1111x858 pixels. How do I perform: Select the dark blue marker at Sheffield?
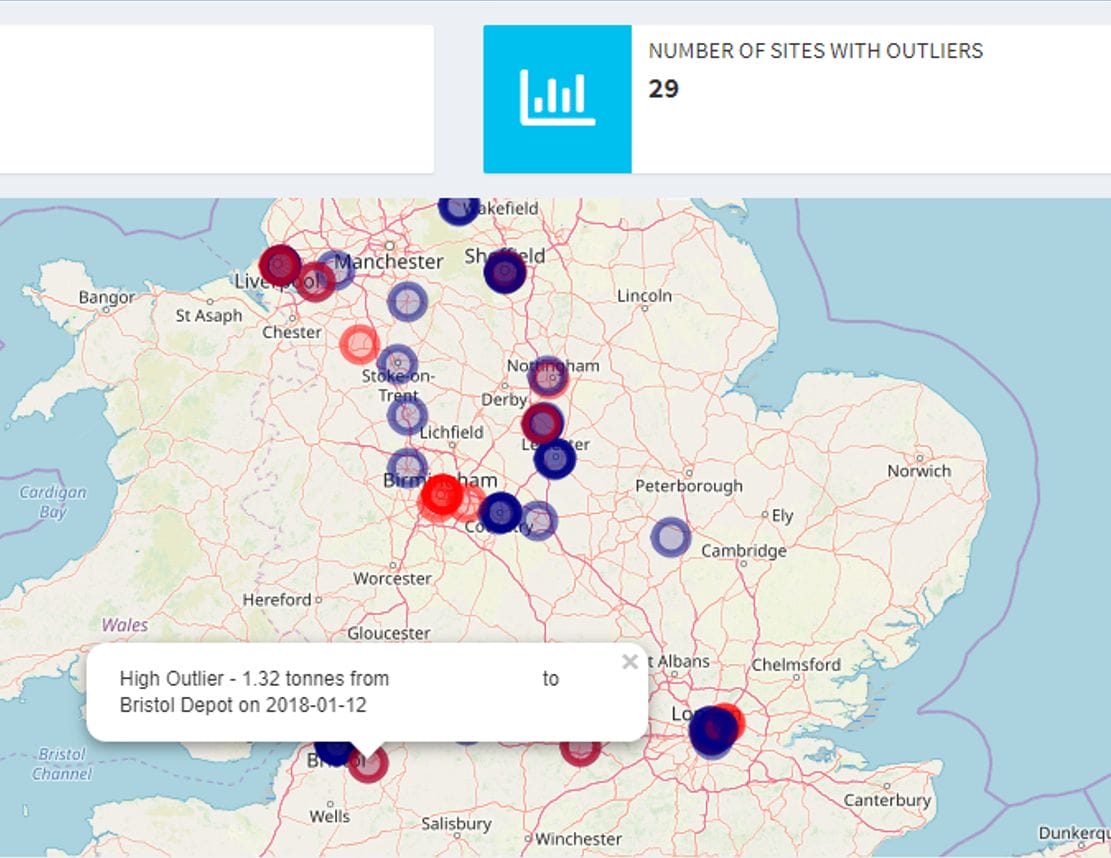coord(505,272)
